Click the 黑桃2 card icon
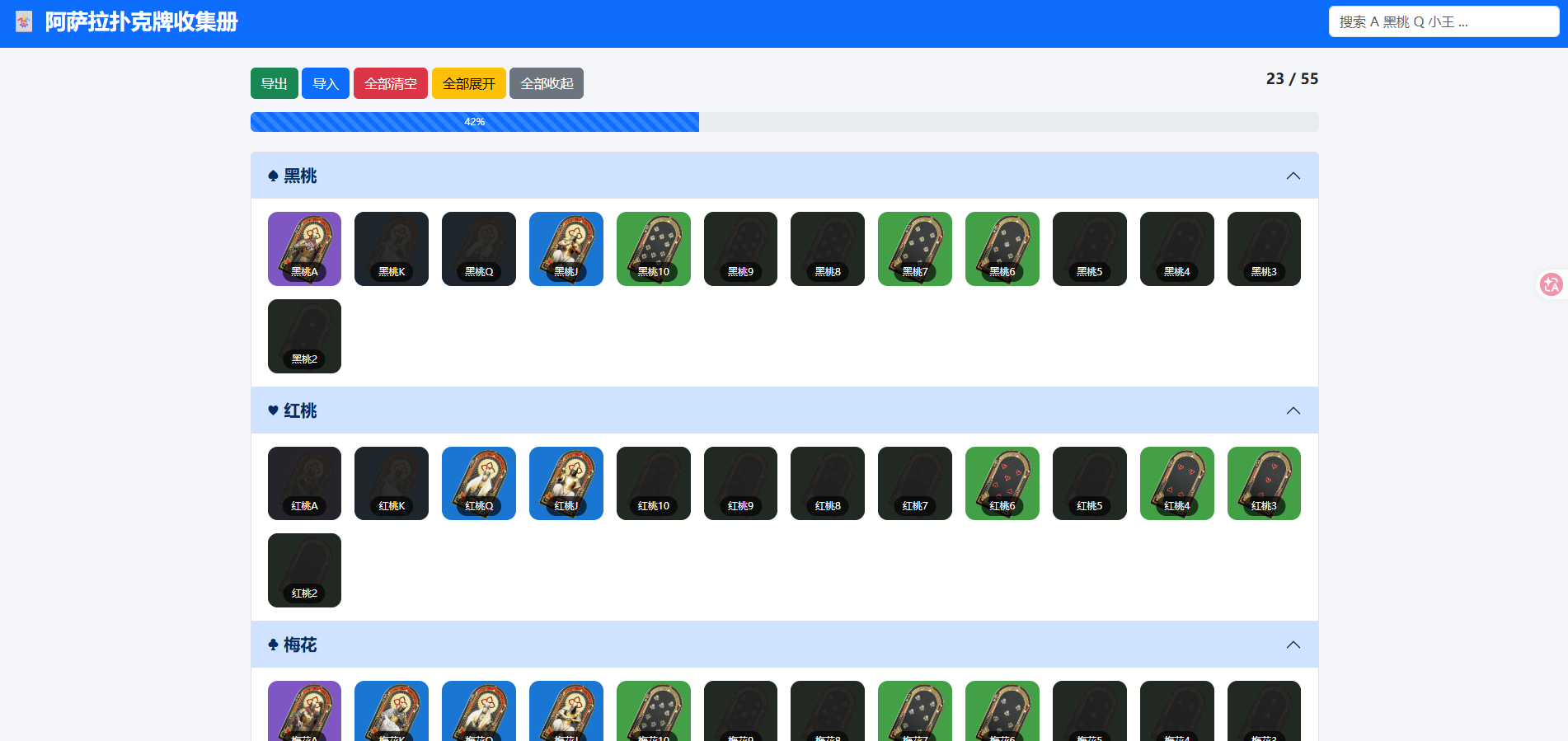The height and width of the screenshot is (741, 1568). point(304,336)
